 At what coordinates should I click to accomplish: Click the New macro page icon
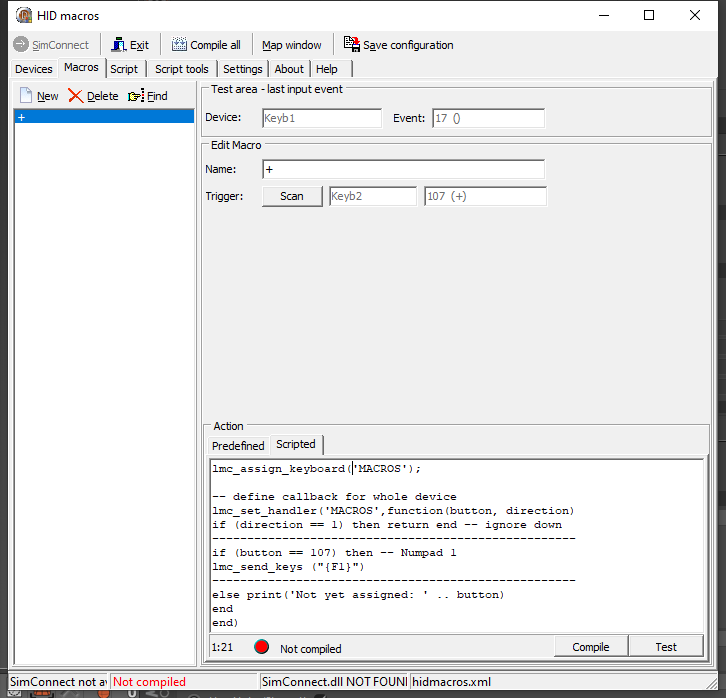26,95
